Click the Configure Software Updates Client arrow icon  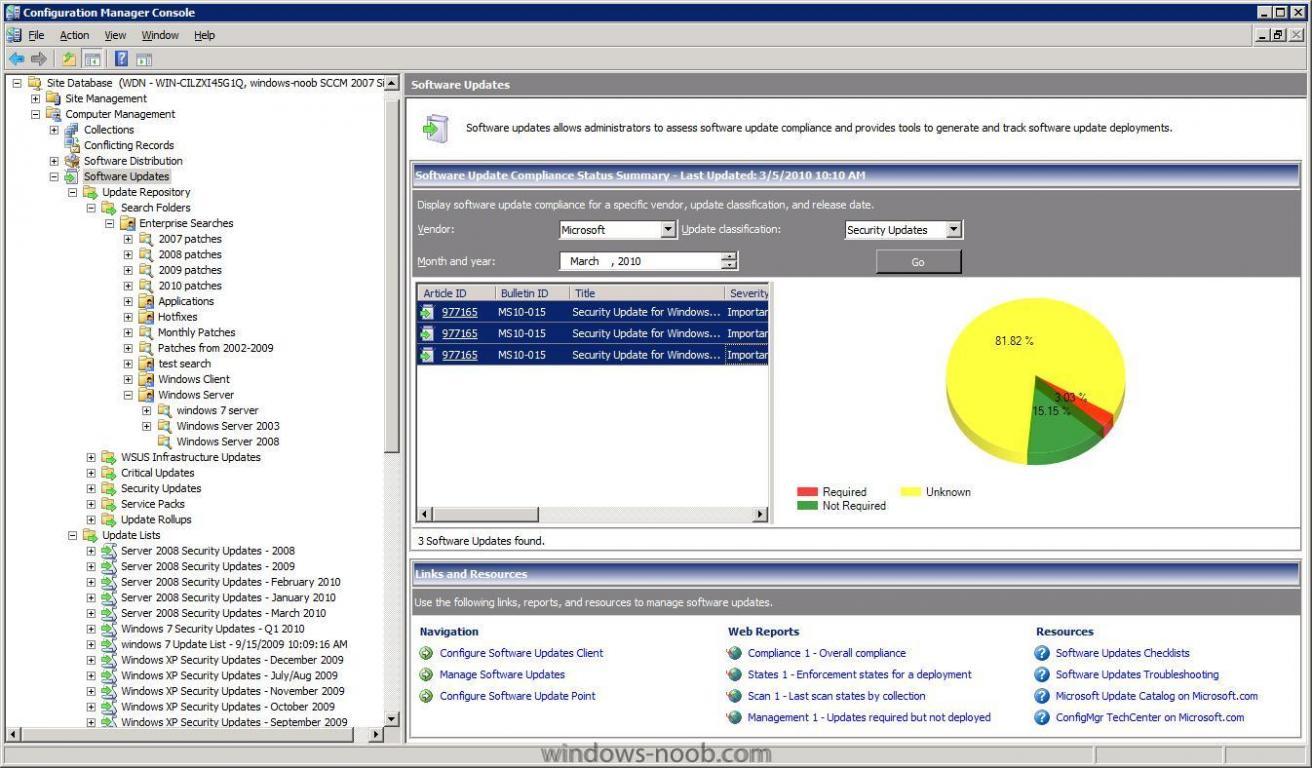point(427,653)
